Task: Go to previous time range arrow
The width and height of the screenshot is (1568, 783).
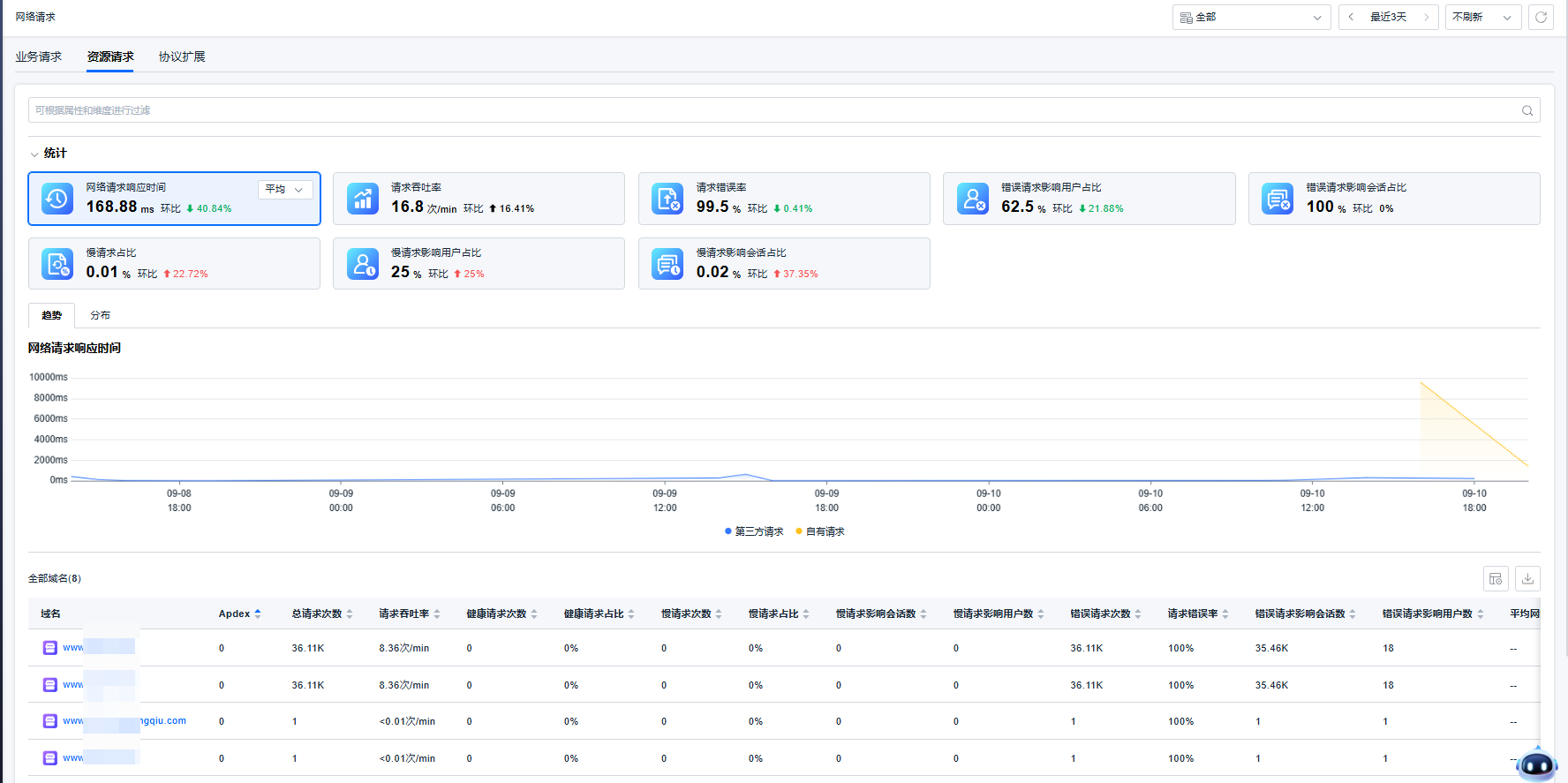Action: [x=1351, y=17]
